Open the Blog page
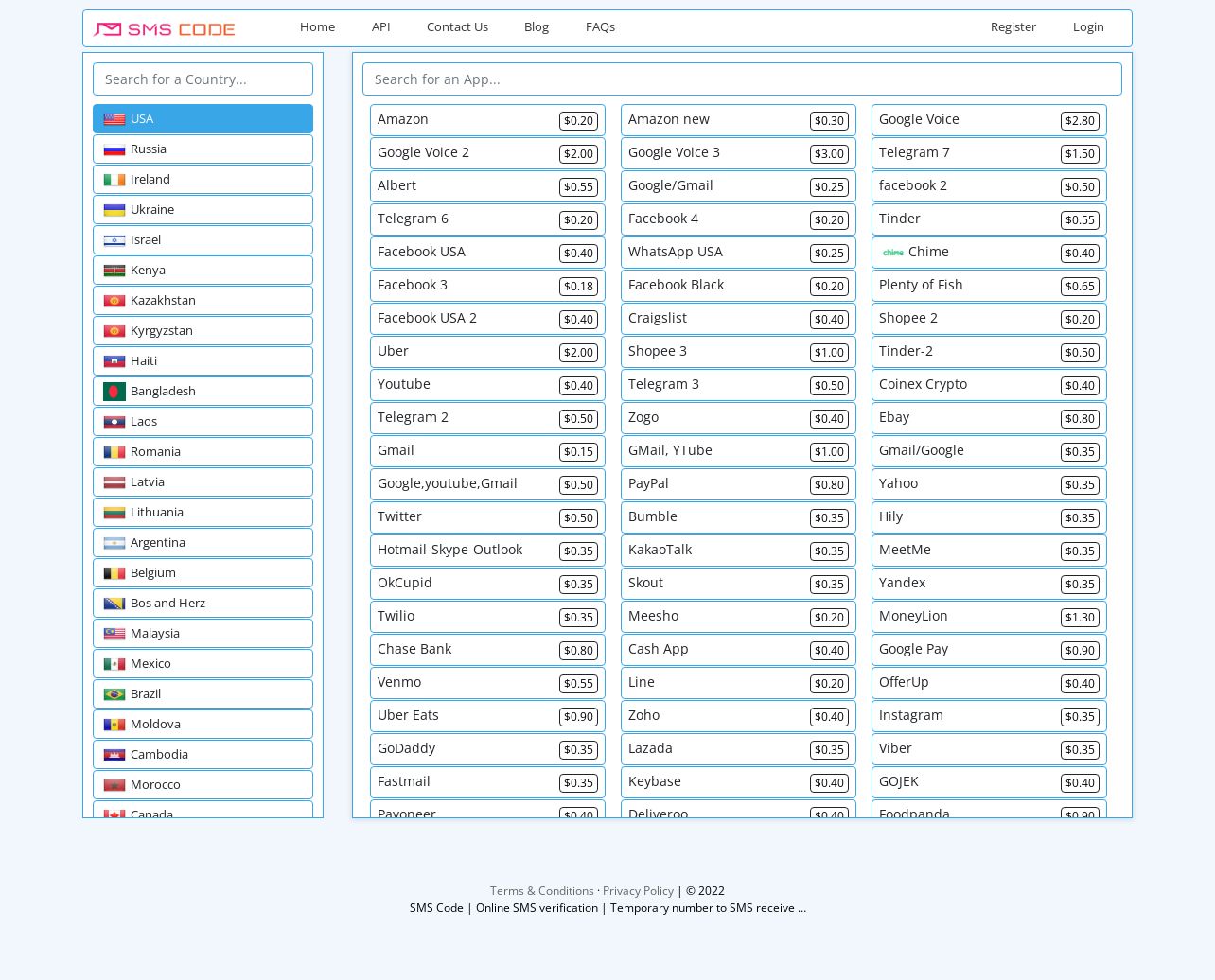The image size is (1215, 980). coord(537,27)
